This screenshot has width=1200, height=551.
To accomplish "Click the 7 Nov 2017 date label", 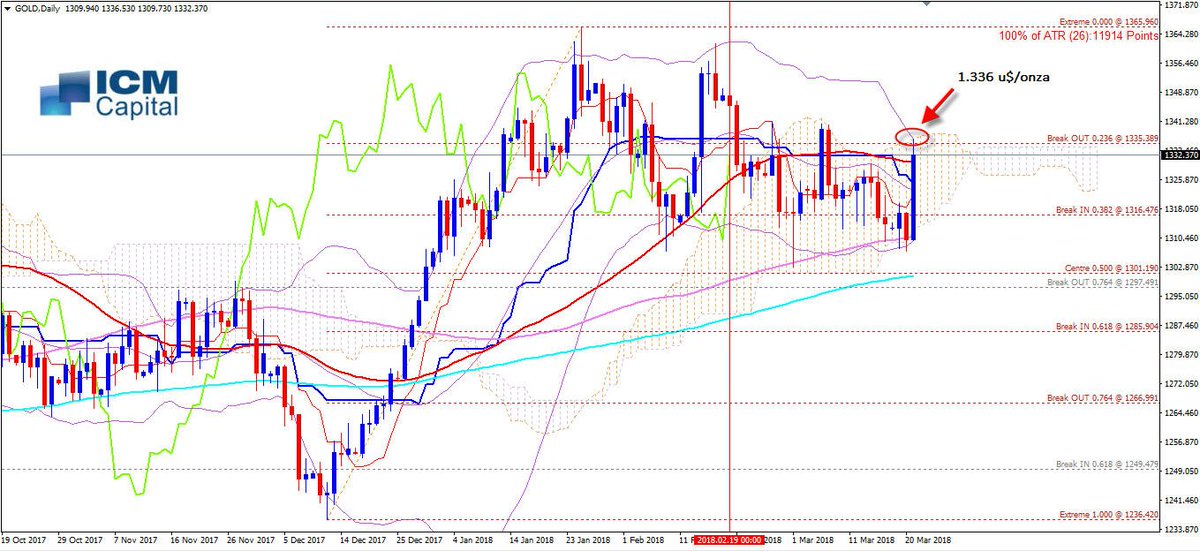I will point(138,538).
